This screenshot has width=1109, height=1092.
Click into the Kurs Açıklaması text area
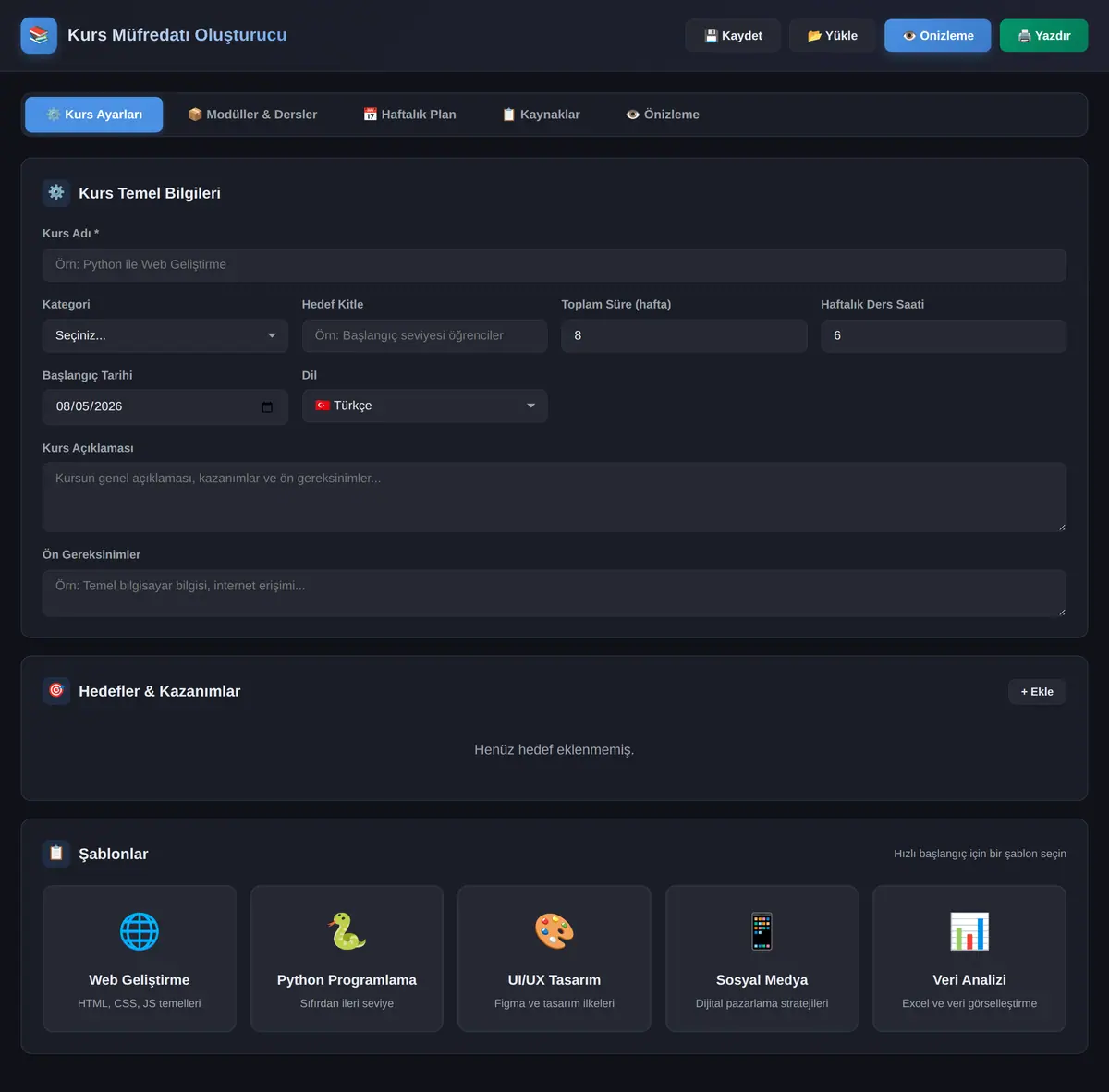point(554,497)
